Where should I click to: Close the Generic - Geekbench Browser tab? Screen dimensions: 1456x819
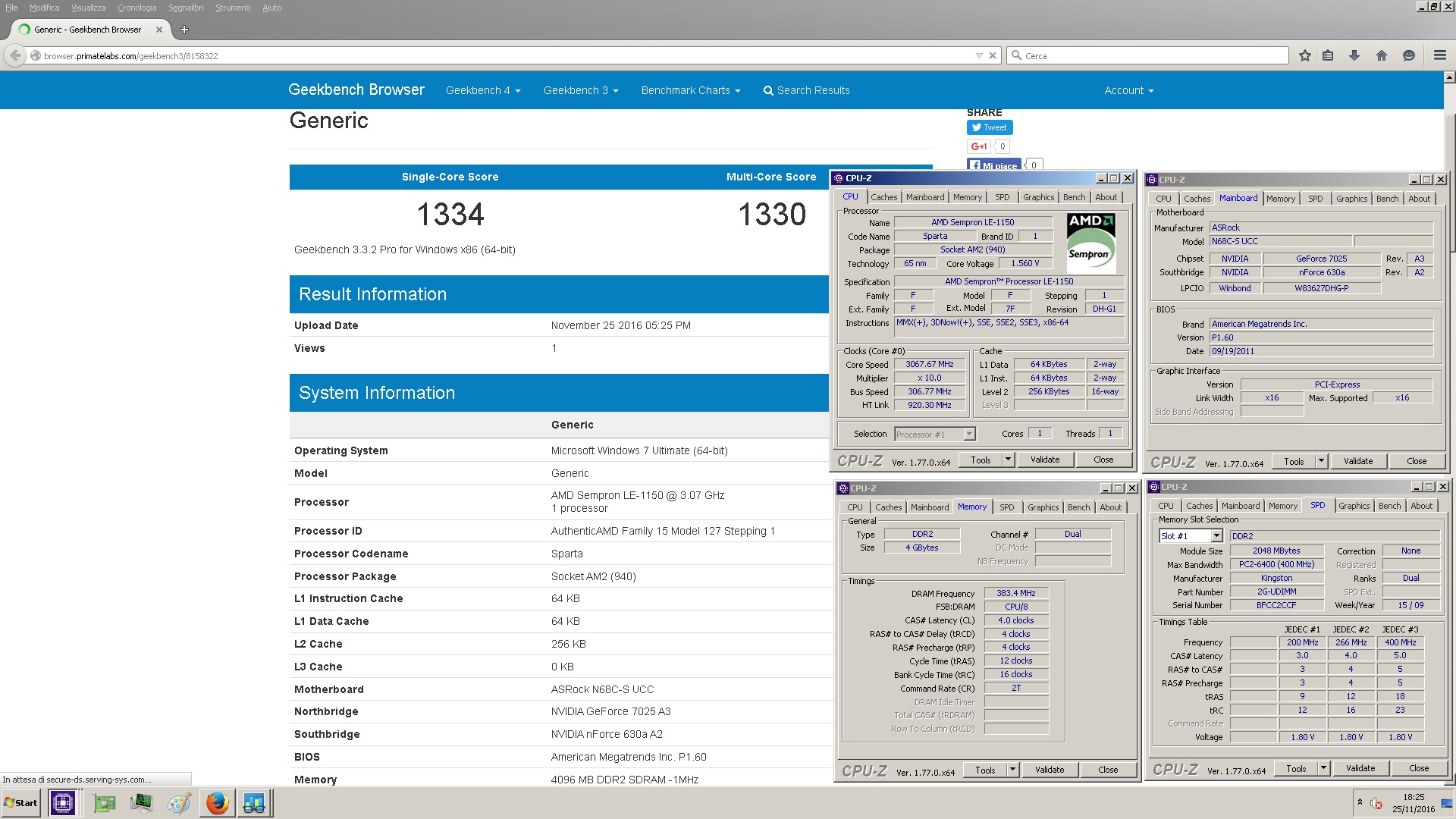(x=159, y=30)
